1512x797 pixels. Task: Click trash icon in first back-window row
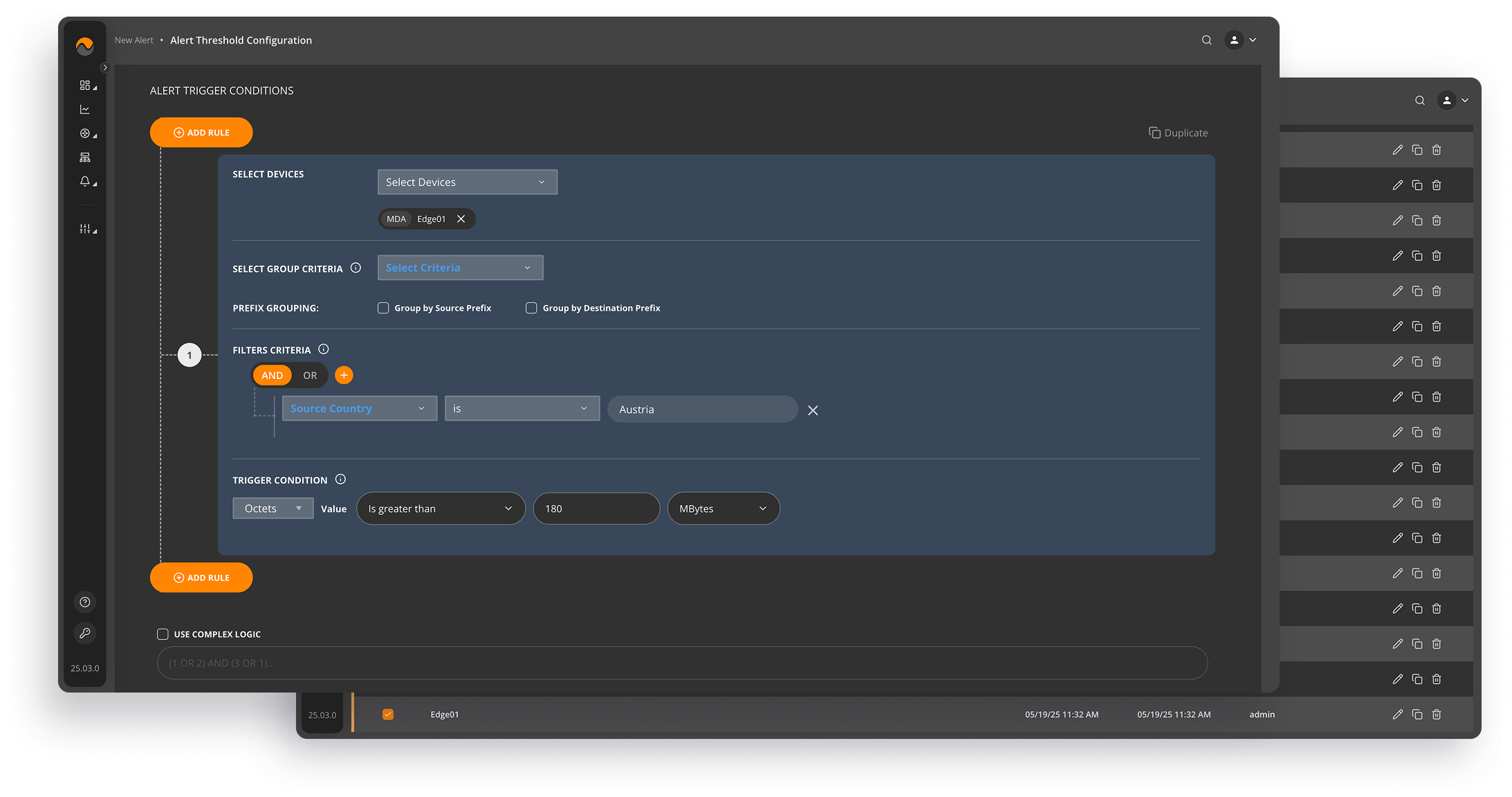point(1437,149)
